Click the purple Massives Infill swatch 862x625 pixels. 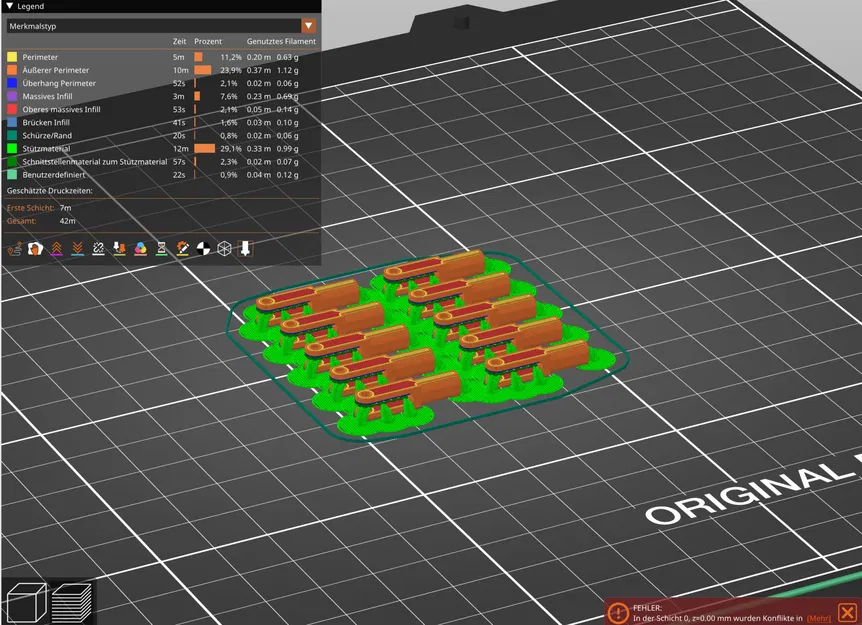pyautogui.click(x=12, y=96)
